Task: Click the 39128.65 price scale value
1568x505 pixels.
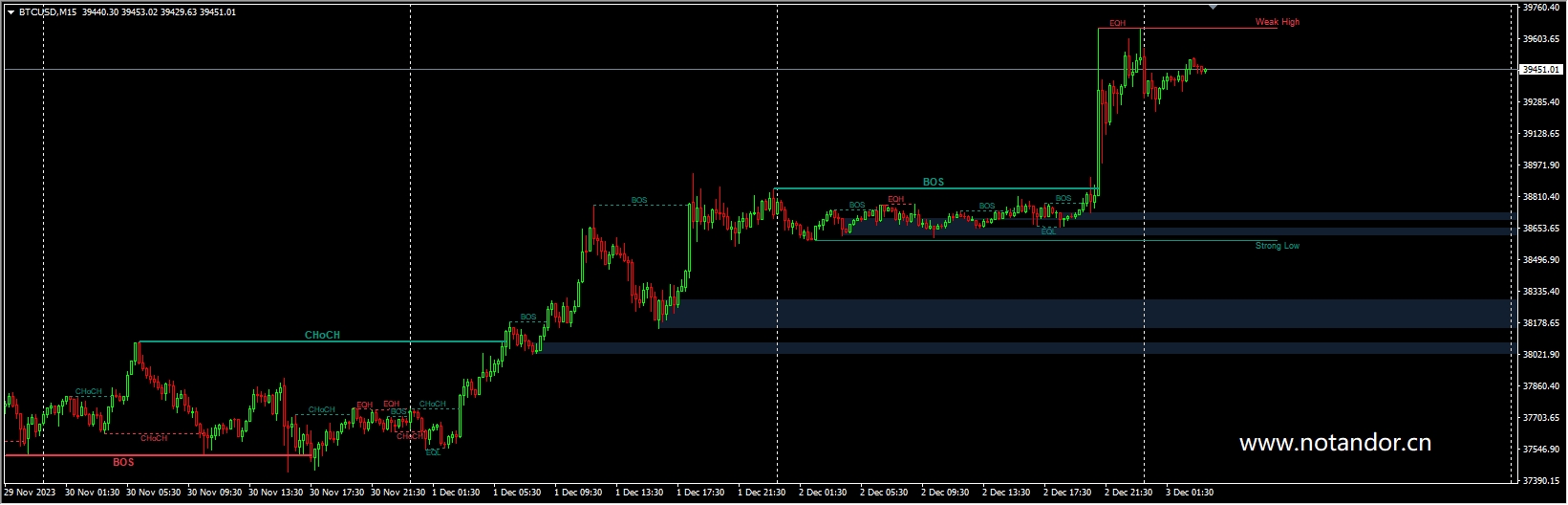Action: [x=1540, y=134]
